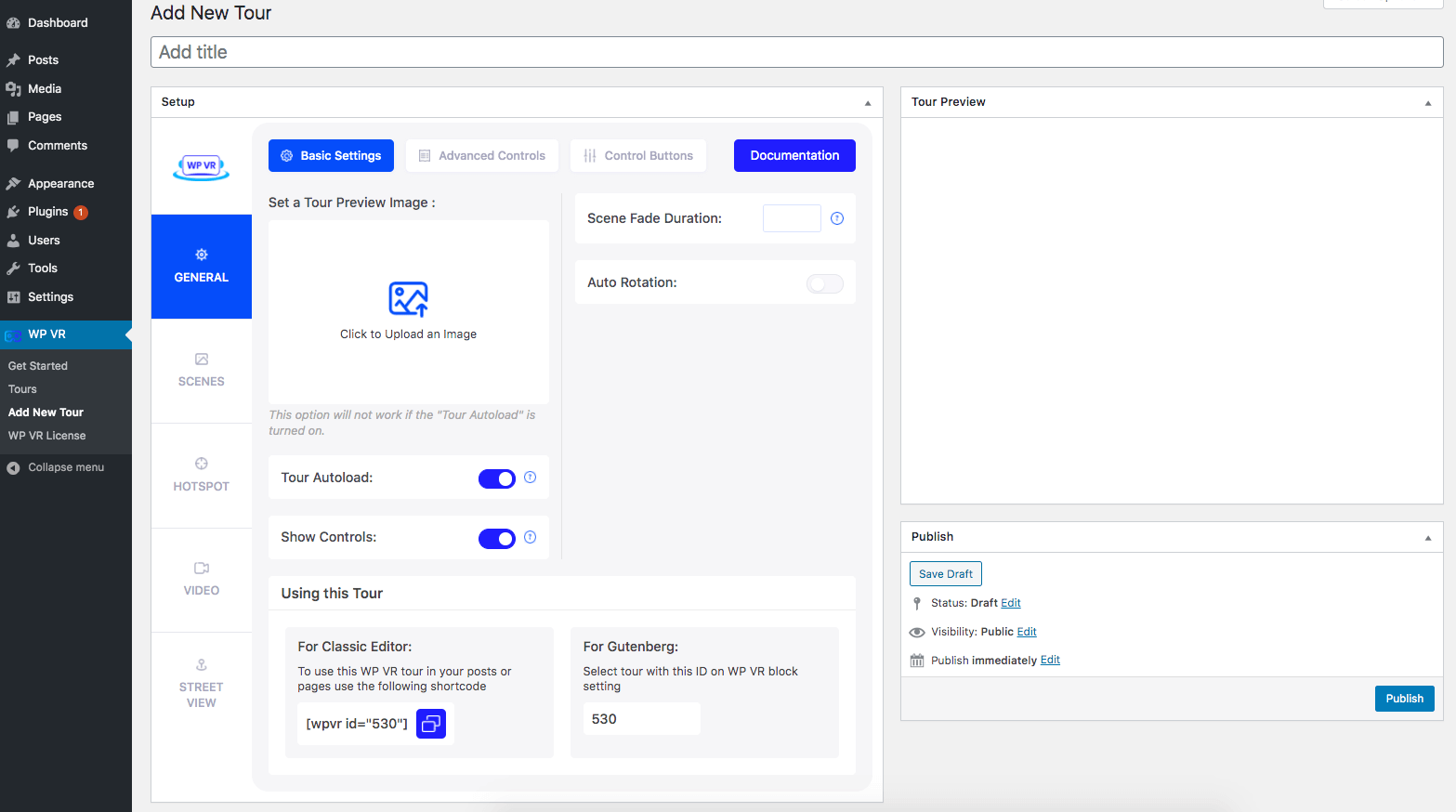Collapse the Setup panel
Viewport: 1456px width, 812px height.
click(x=868, y=103)
